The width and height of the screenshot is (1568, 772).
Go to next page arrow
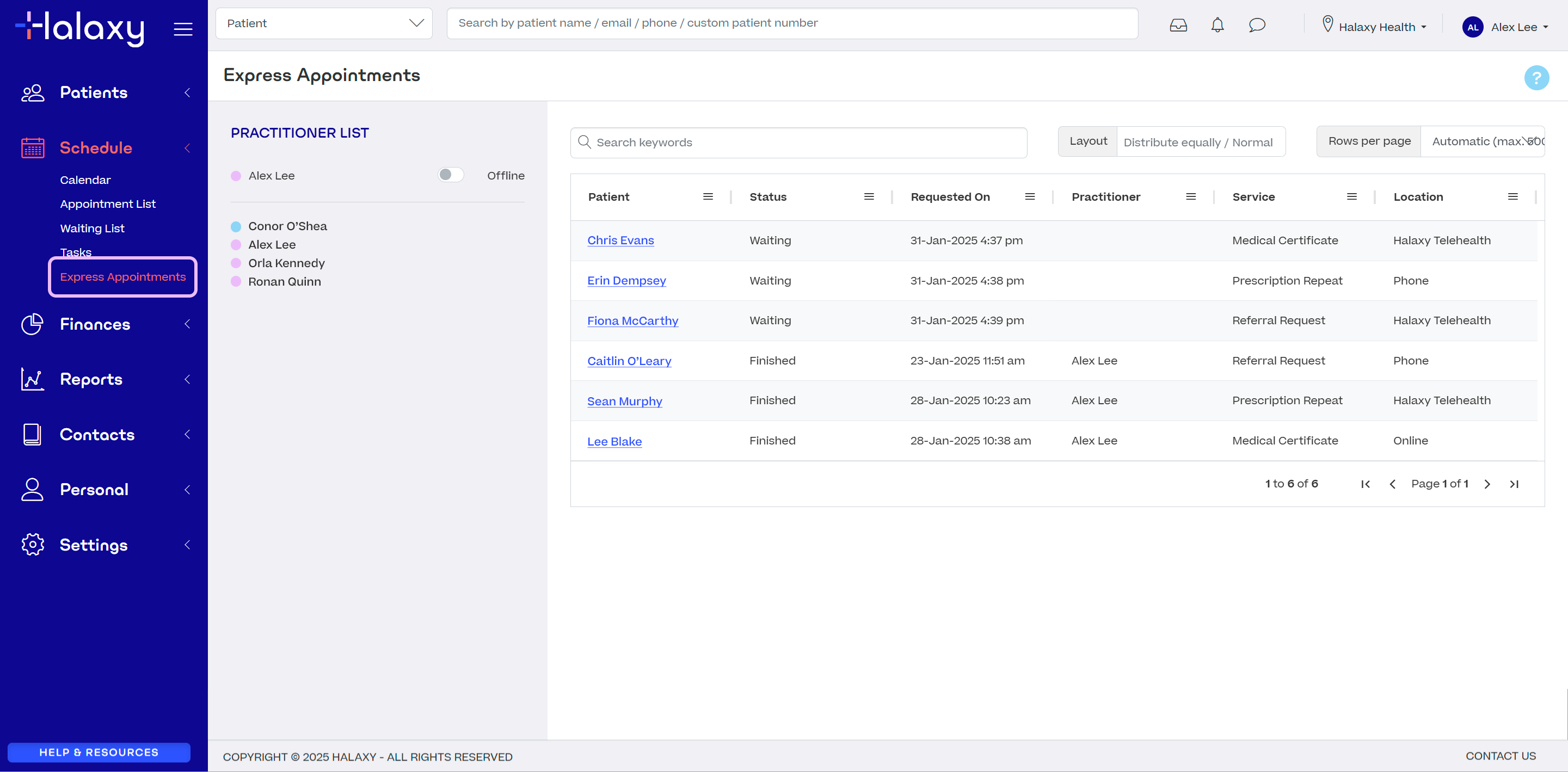pos(1487,484)
